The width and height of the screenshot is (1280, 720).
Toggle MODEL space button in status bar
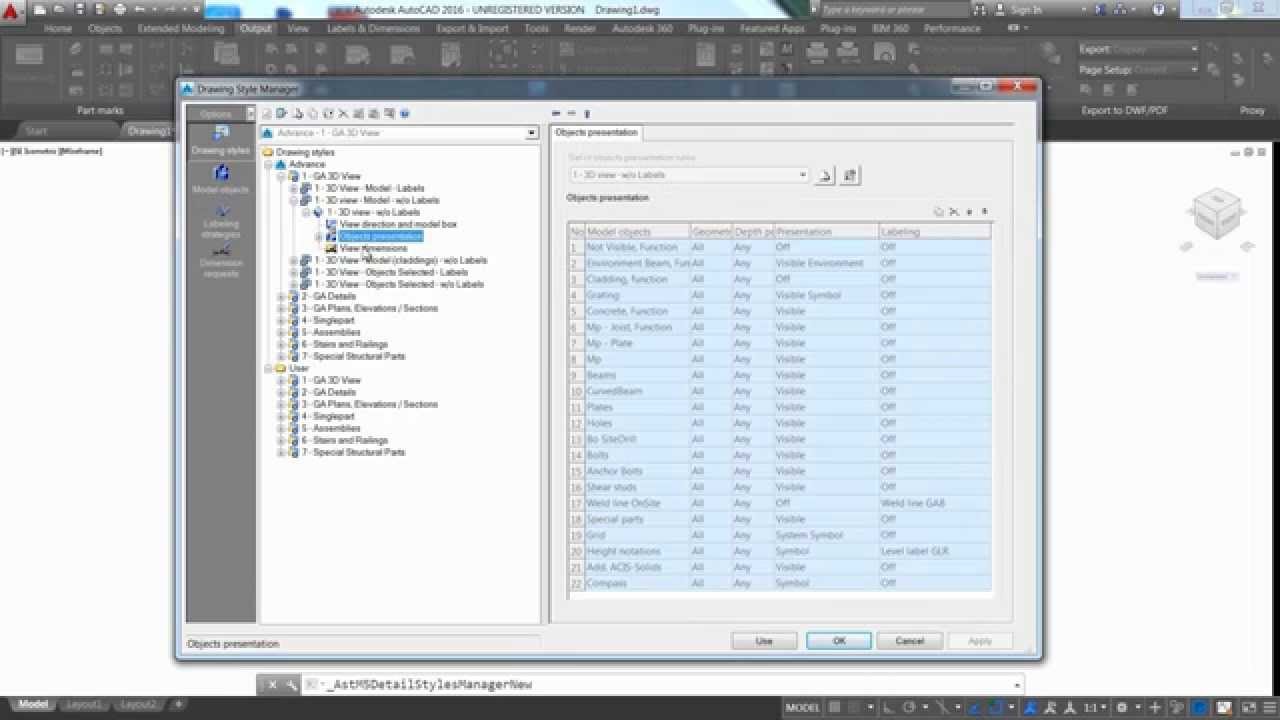[803, 707]
